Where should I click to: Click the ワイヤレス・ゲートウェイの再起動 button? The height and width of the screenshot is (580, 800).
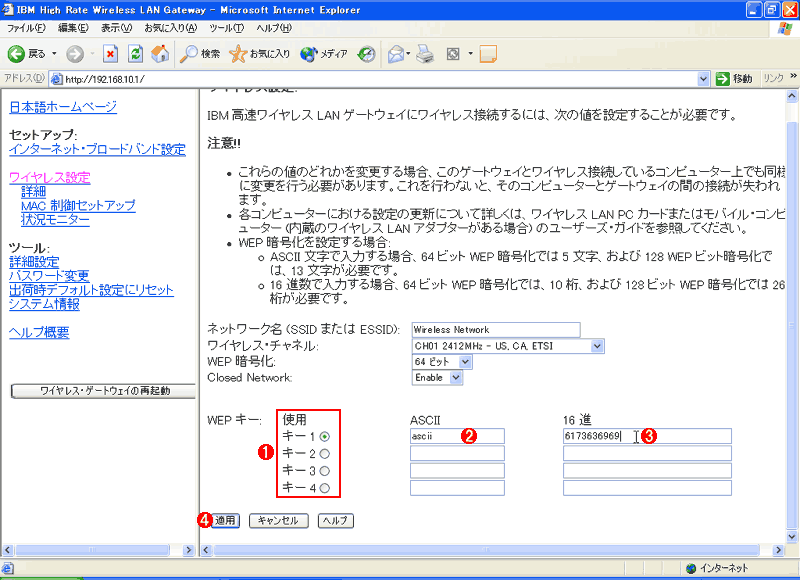pyautogui.click(x=104, y=391)
